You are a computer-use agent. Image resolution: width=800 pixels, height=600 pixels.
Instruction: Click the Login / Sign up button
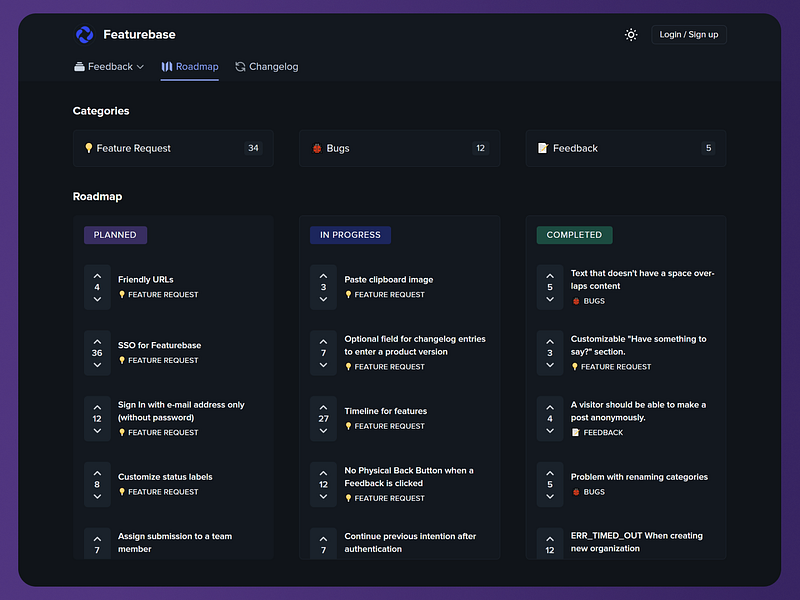[x=688, y=34]
